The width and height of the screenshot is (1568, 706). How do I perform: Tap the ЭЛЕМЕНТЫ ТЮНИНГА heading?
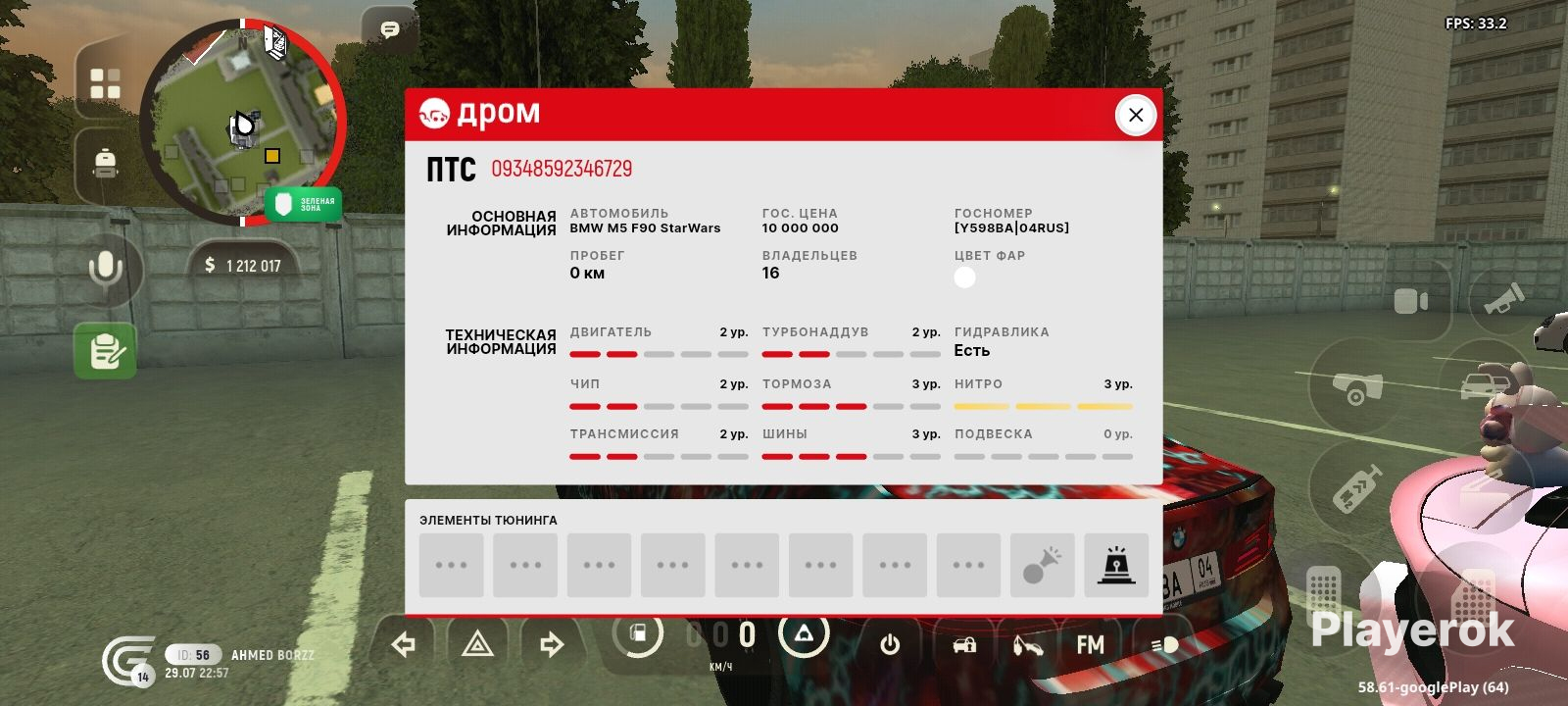click(488, 521)
